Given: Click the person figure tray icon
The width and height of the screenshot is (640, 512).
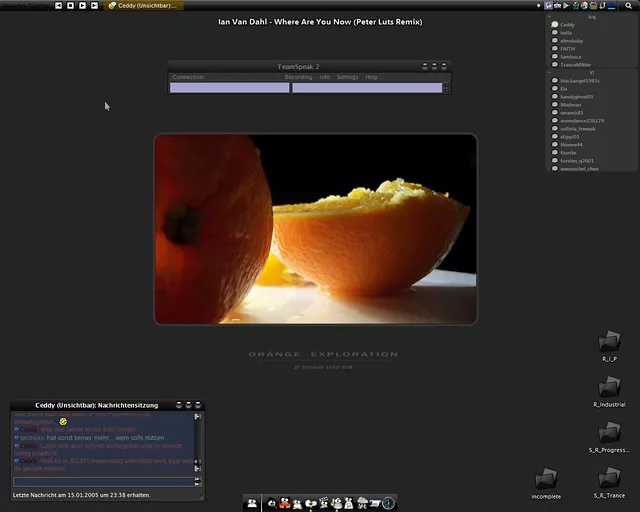Looking at the screenshot, I should click(576, 5).
